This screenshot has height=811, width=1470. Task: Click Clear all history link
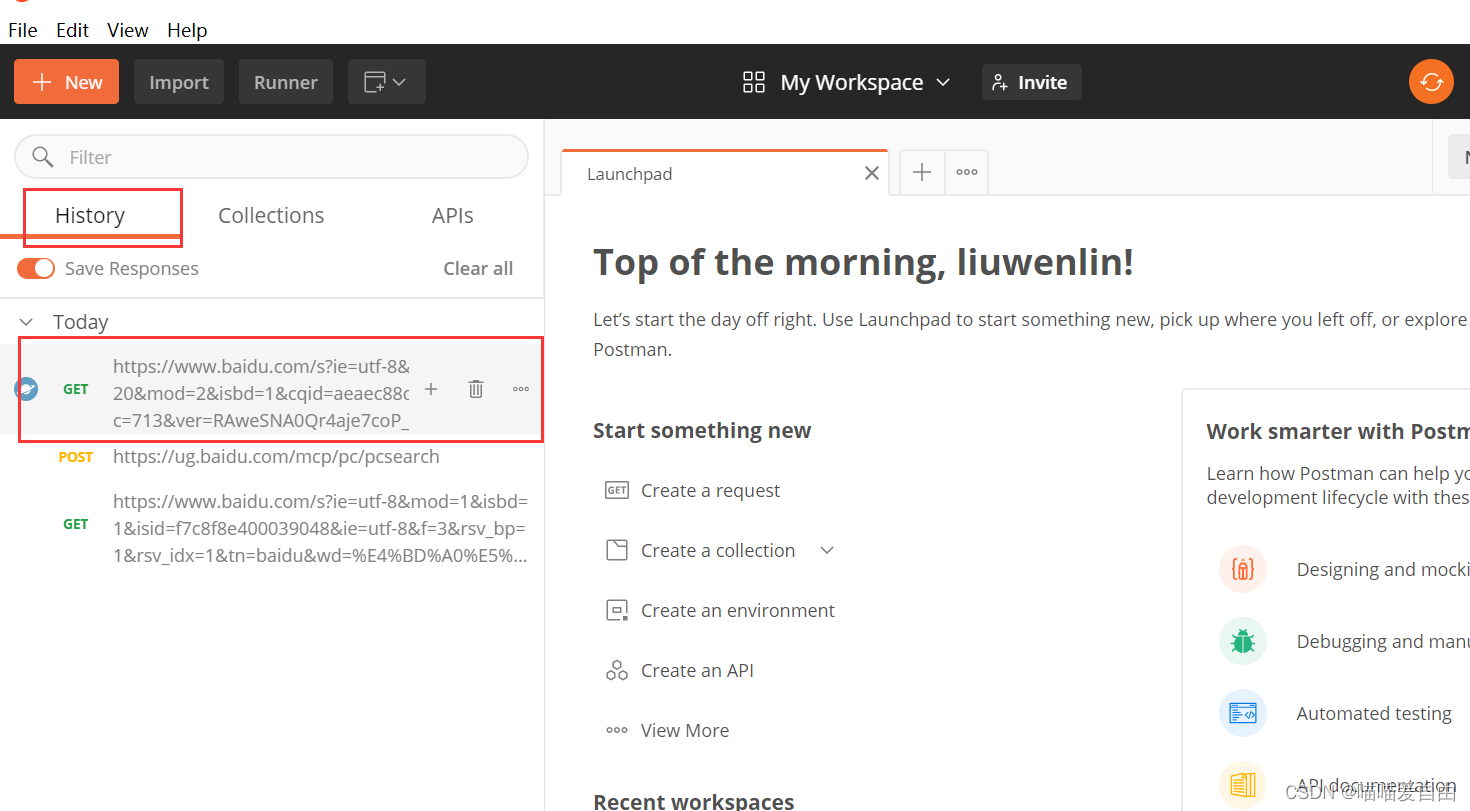click(478, 268)
